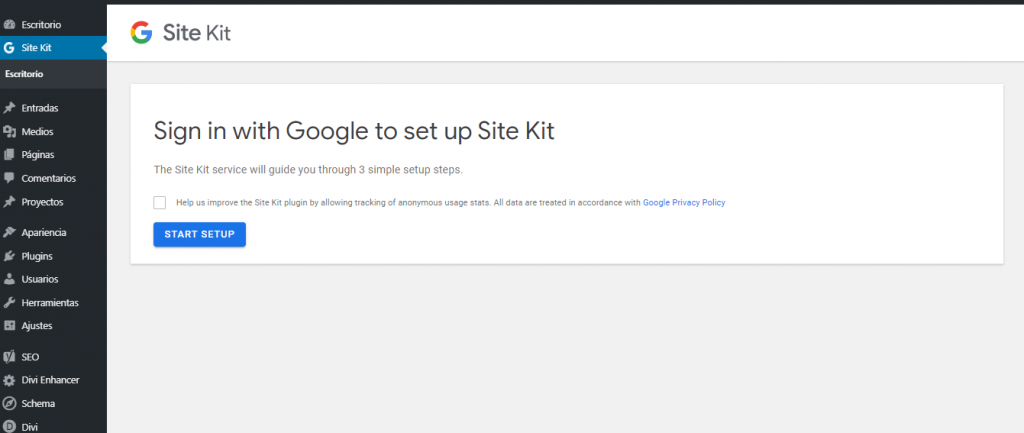Image resolution: width=1024 pixels, height=433 pixels.
Task: Click the Plugins plug icon
Action: click(9, 256)
